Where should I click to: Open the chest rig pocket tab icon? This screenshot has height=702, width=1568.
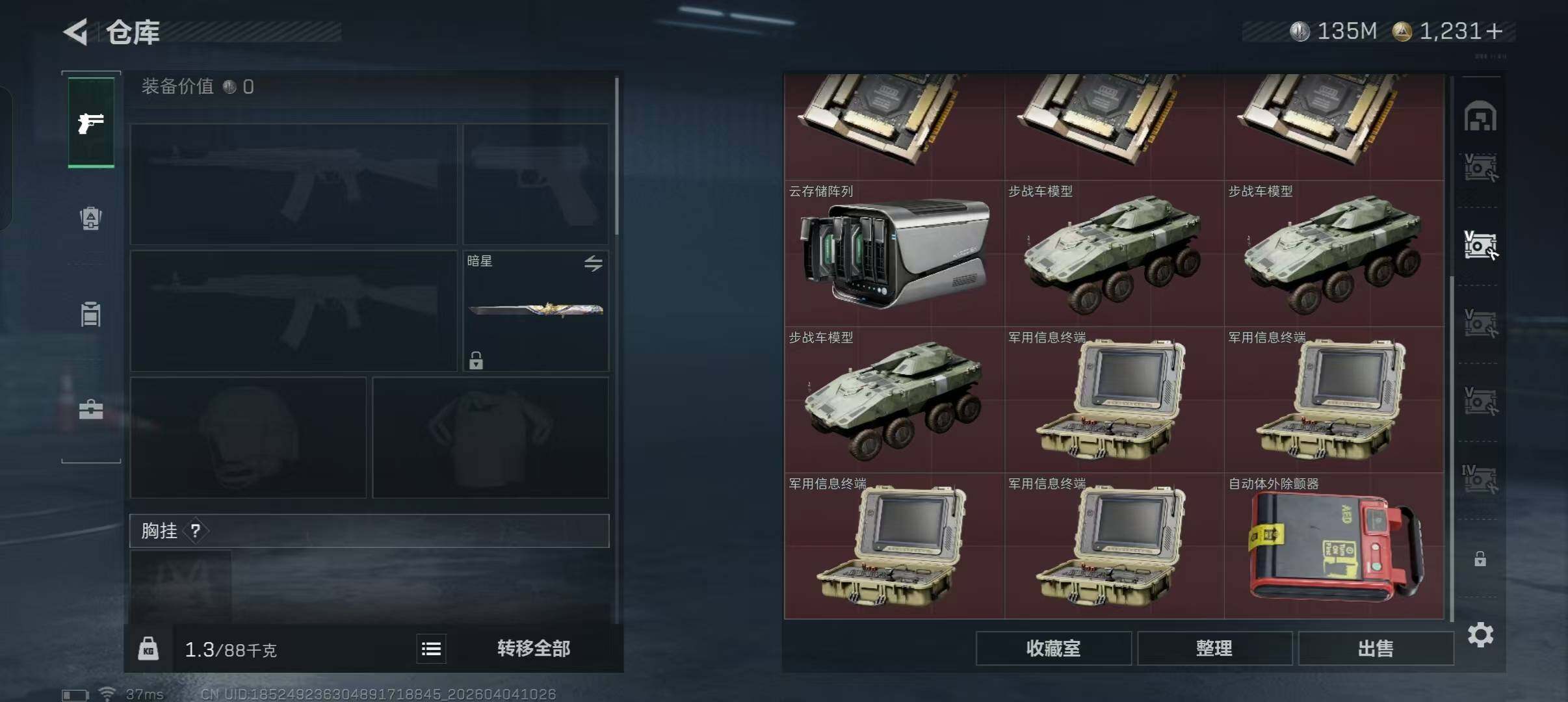pyautogui.click(x=91, y=314)
